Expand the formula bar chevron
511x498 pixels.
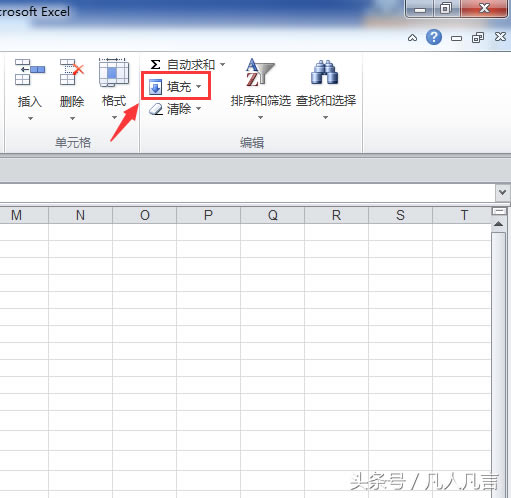point(502,192)
